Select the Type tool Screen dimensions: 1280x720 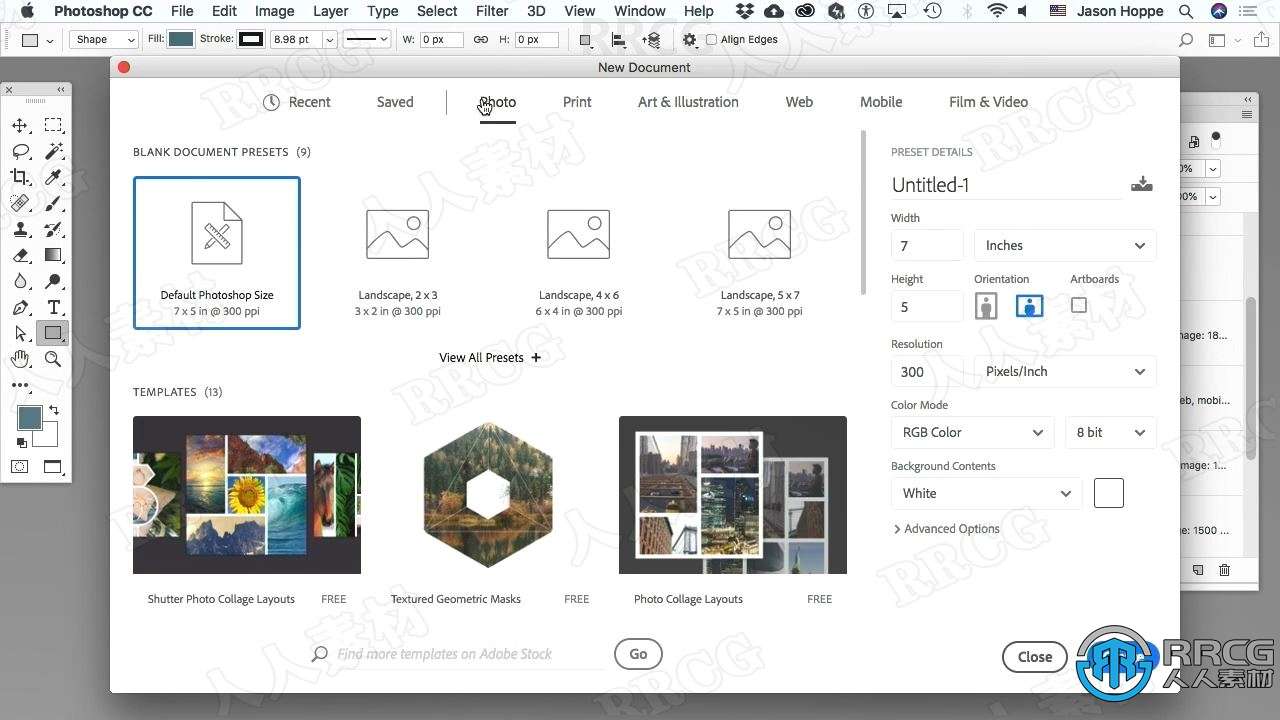tap(53, 307)
